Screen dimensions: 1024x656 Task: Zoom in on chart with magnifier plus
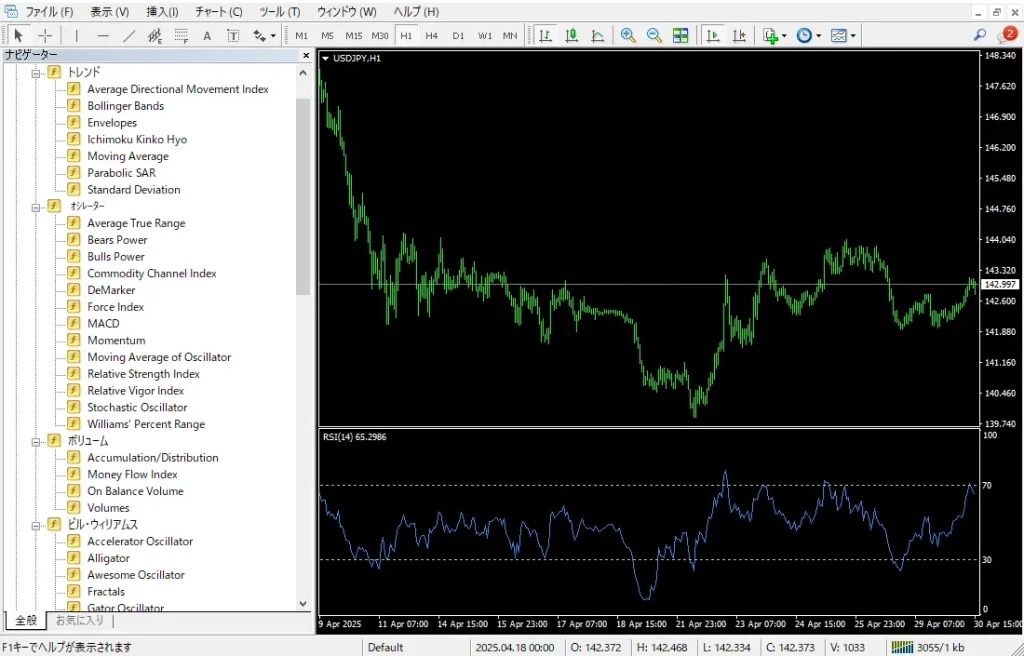click(628, 35)
